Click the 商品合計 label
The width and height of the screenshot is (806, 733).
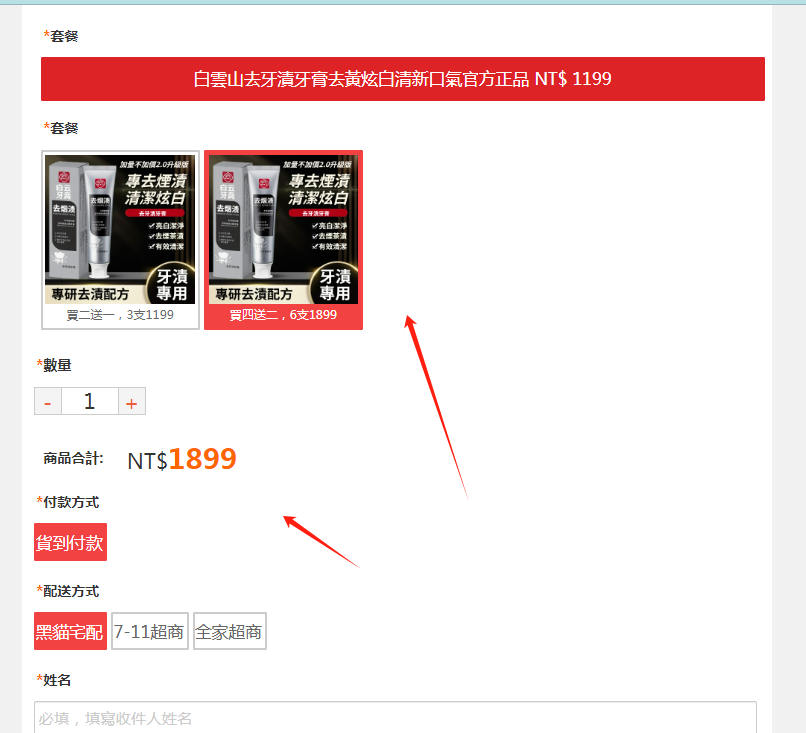pos(74,459)
